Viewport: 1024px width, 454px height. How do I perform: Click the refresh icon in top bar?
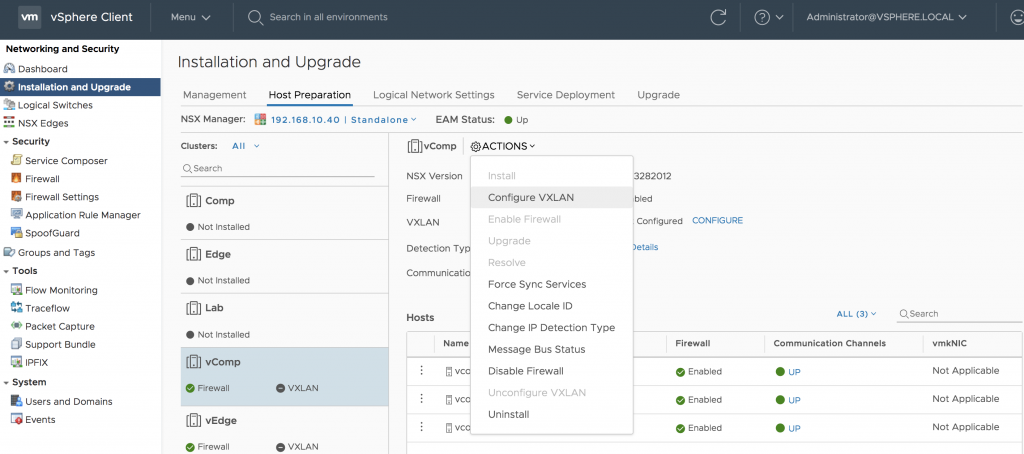pyautogui.click(x=718, y=18)
